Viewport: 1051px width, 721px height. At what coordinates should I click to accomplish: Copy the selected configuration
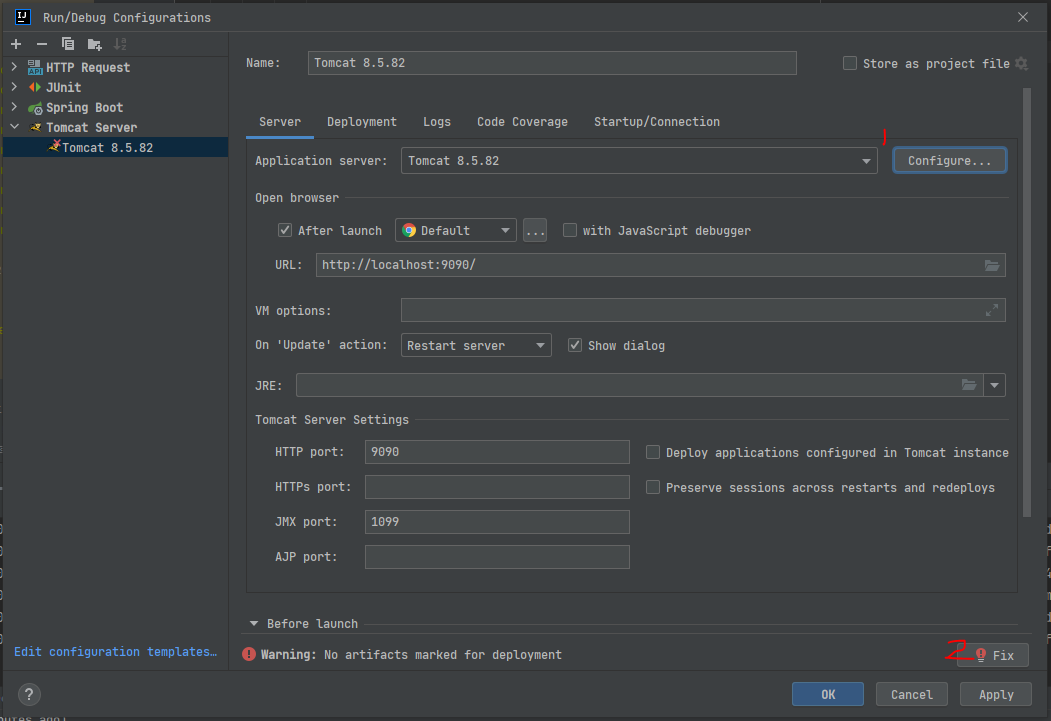[68, 44]
